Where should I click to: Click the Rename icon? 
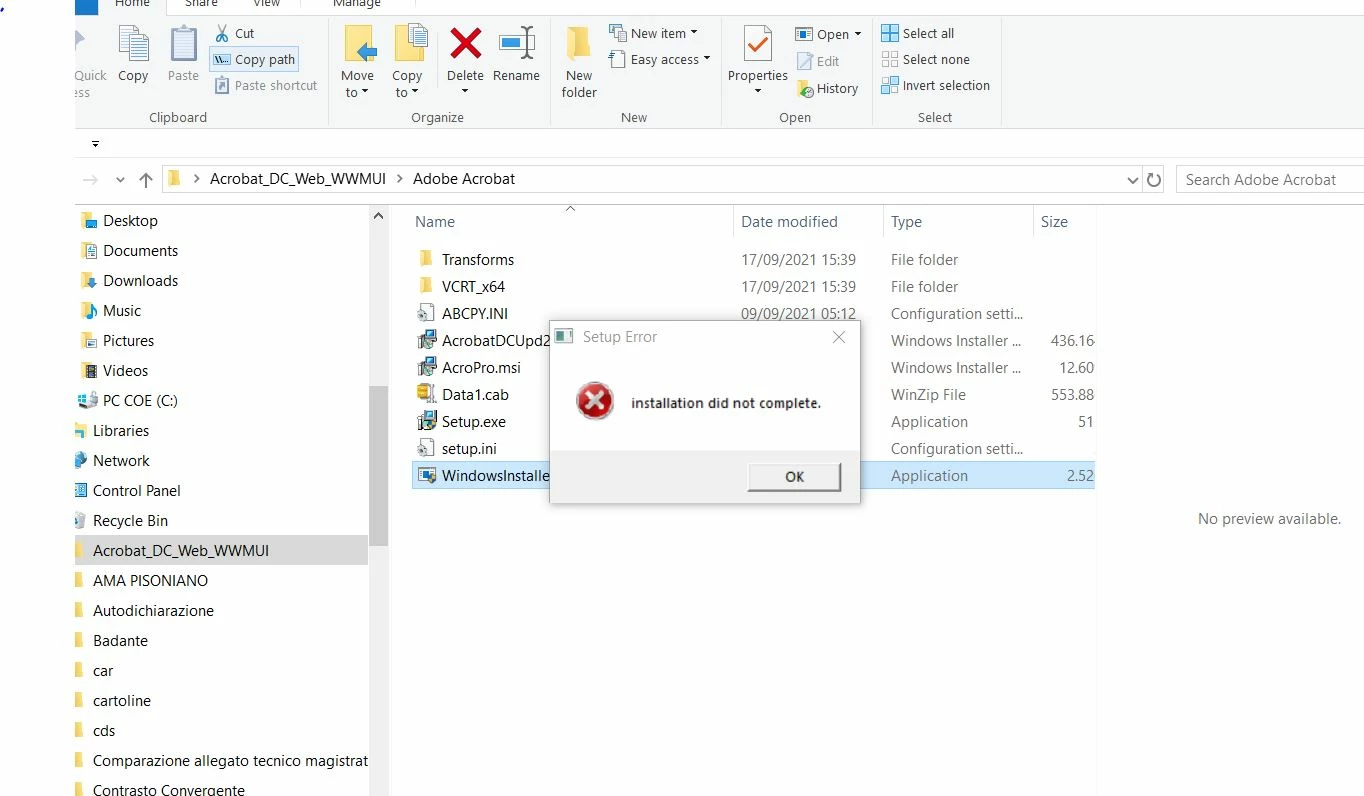pyautogui.click(x=516, y=43)
